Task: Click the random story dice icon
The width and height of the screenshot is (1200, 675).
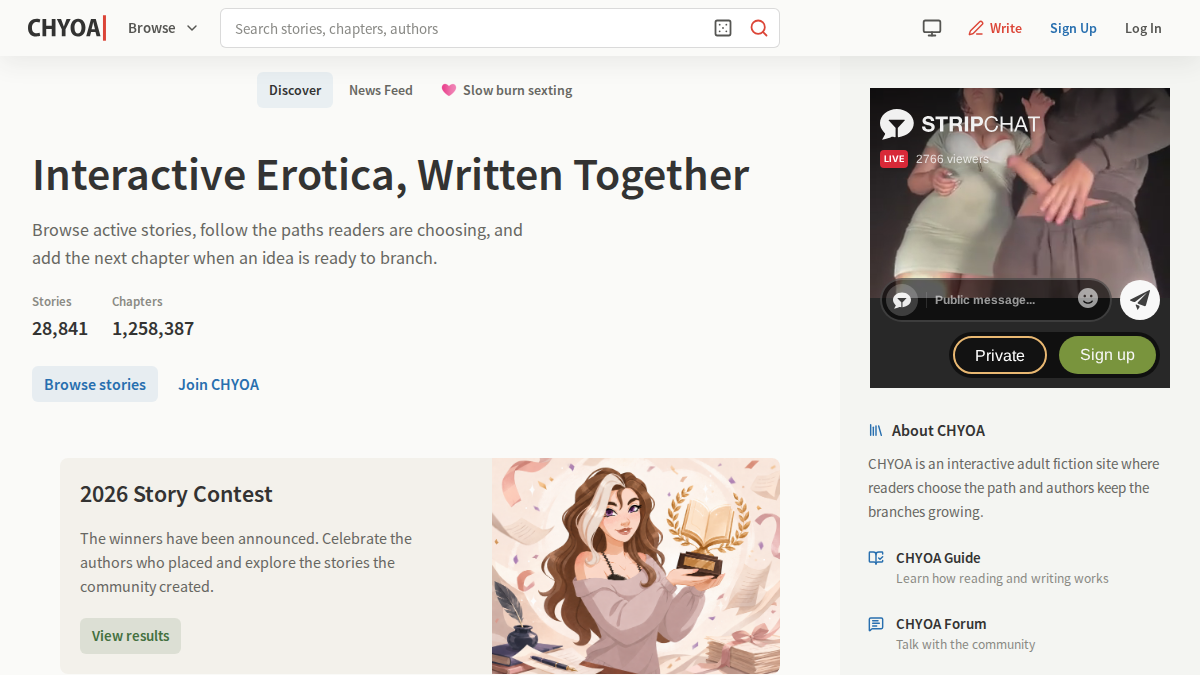Action: coord(723,28)
